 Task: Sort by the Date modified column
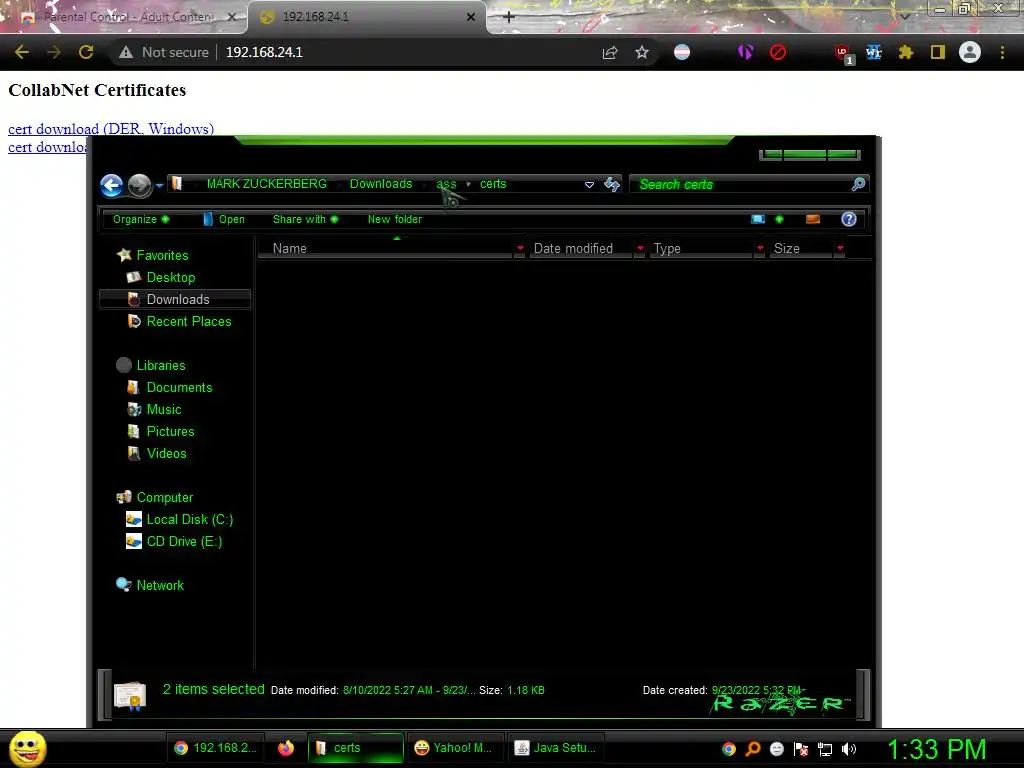[581, 249]
